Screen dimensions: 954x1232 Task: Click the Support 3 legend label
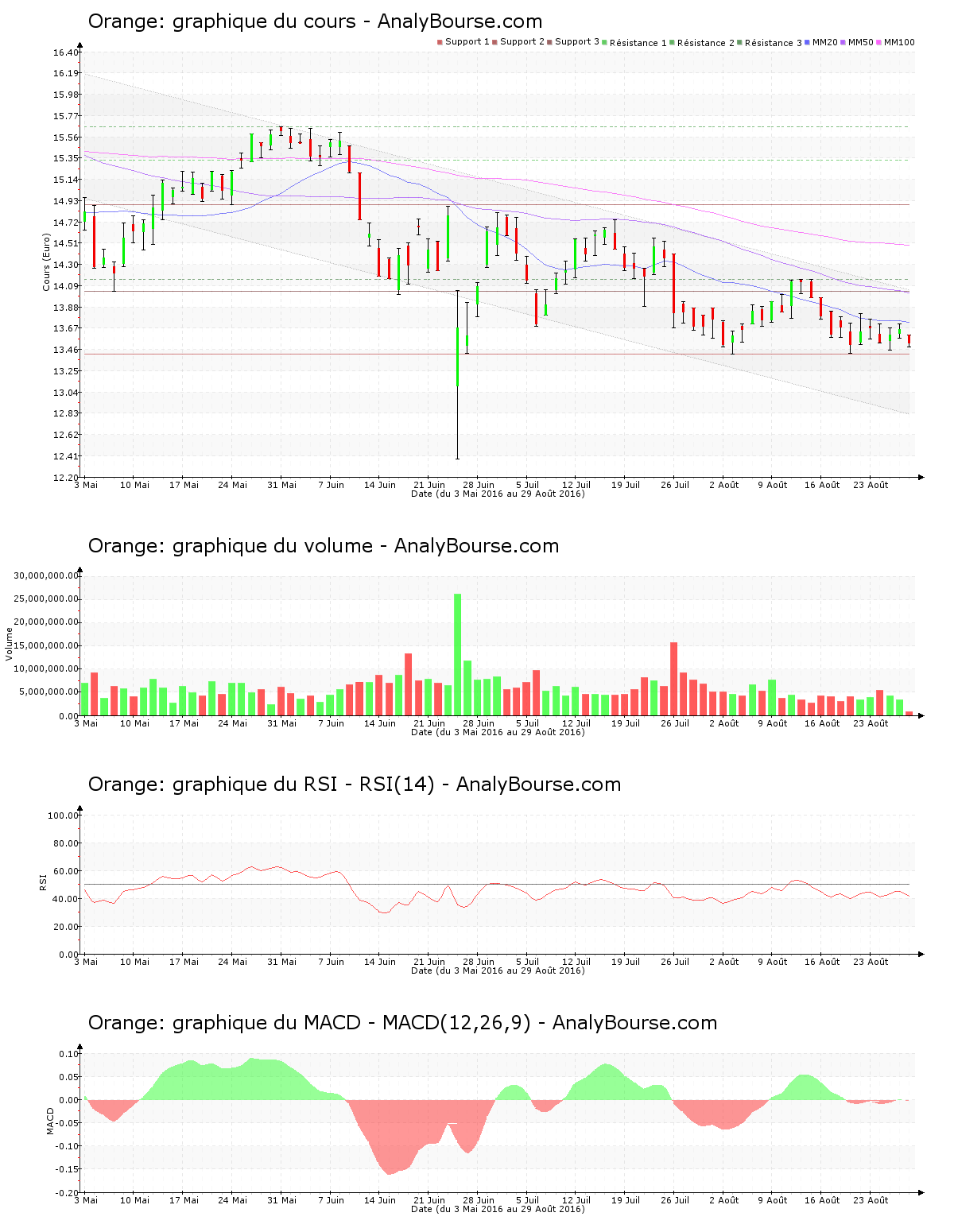click(577, 42)
